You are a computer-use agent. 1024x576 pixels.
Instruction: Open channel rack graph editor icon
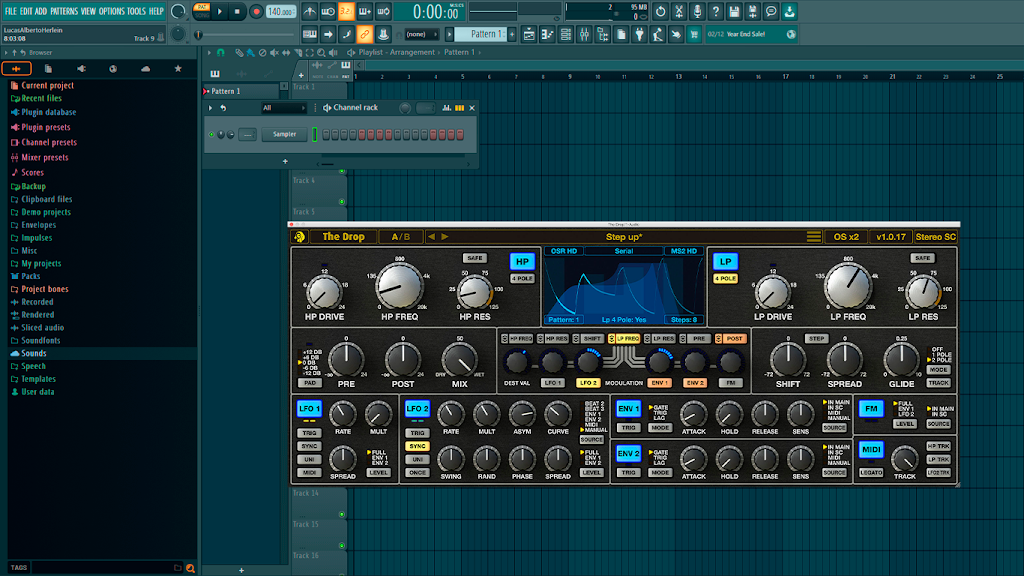coord(447,108)
